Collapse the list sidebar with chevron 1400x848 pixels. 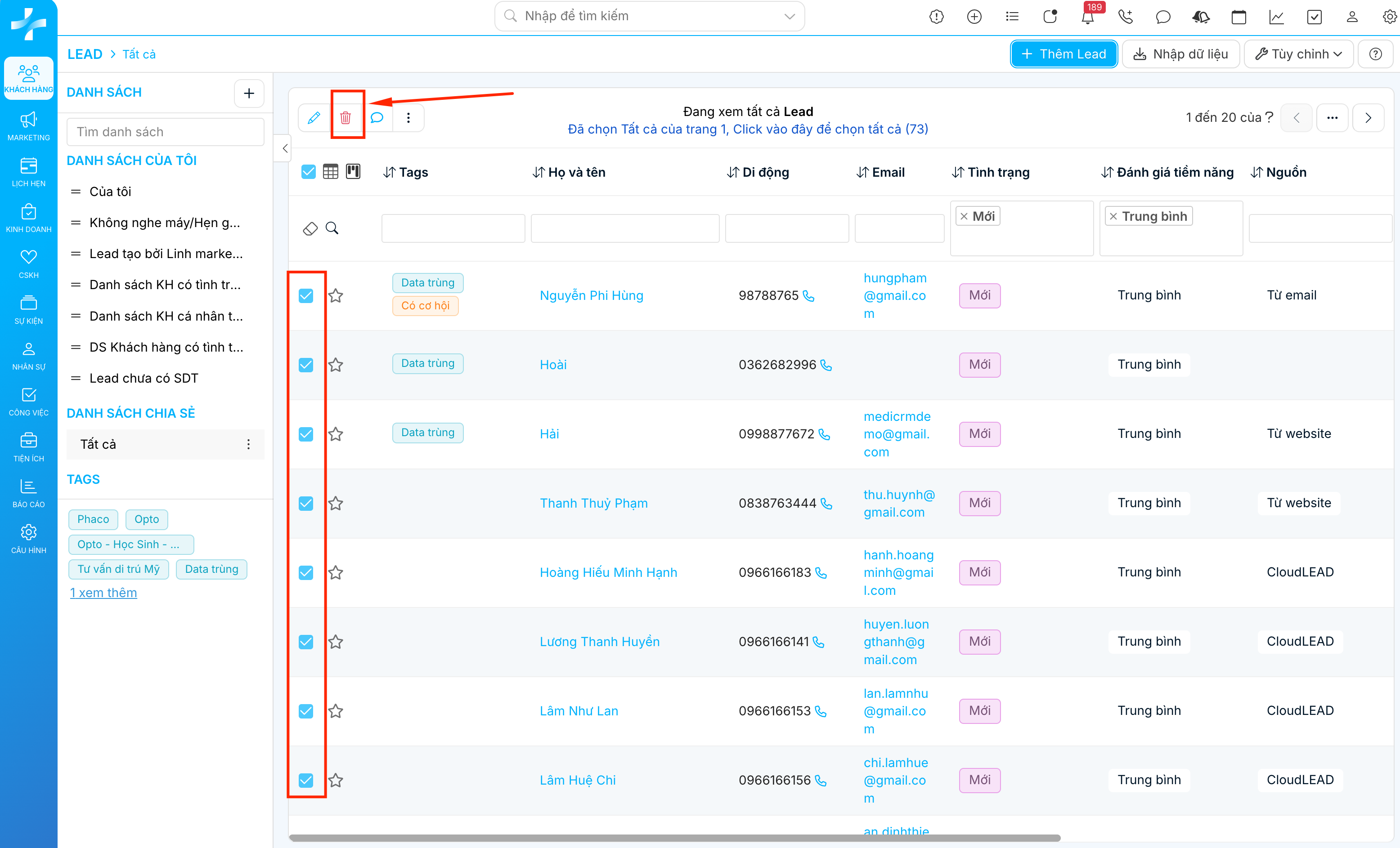tap(285, 148)
